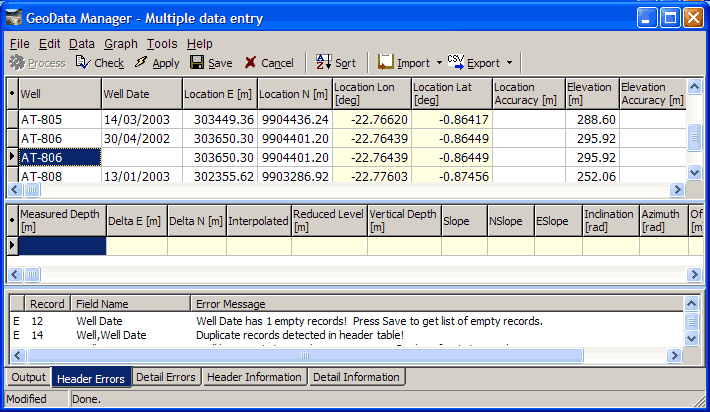This screenshot has width=710, height=412.
Task: Click the CSV Export icon
Action: pyautogui.click(x=456, y=62)
